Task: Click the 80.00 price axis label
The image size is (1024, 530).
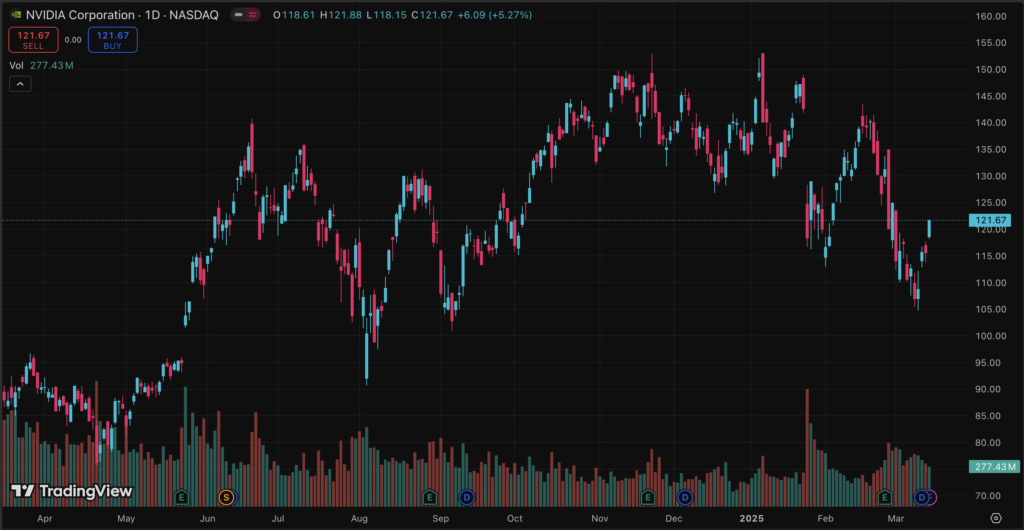Action: 989,443
